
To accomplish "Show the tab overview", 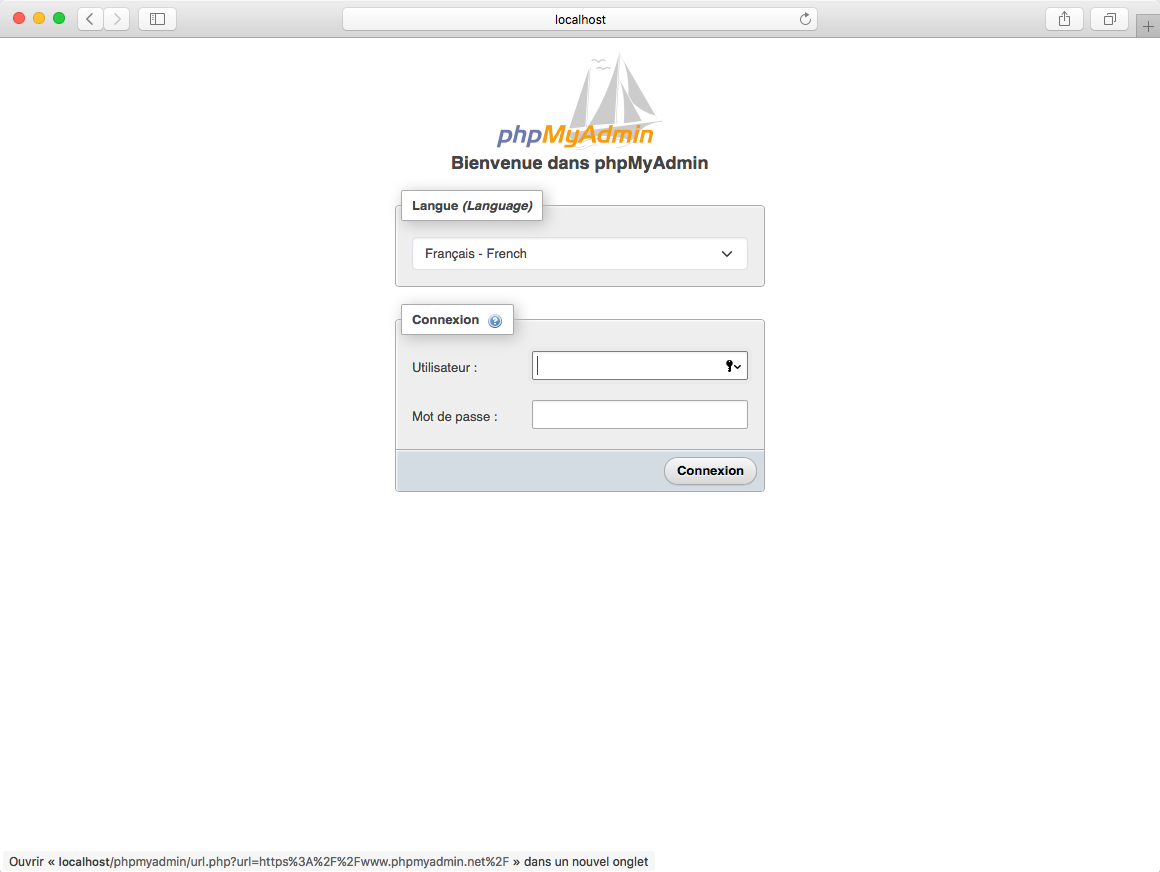I will [1109, 19].
